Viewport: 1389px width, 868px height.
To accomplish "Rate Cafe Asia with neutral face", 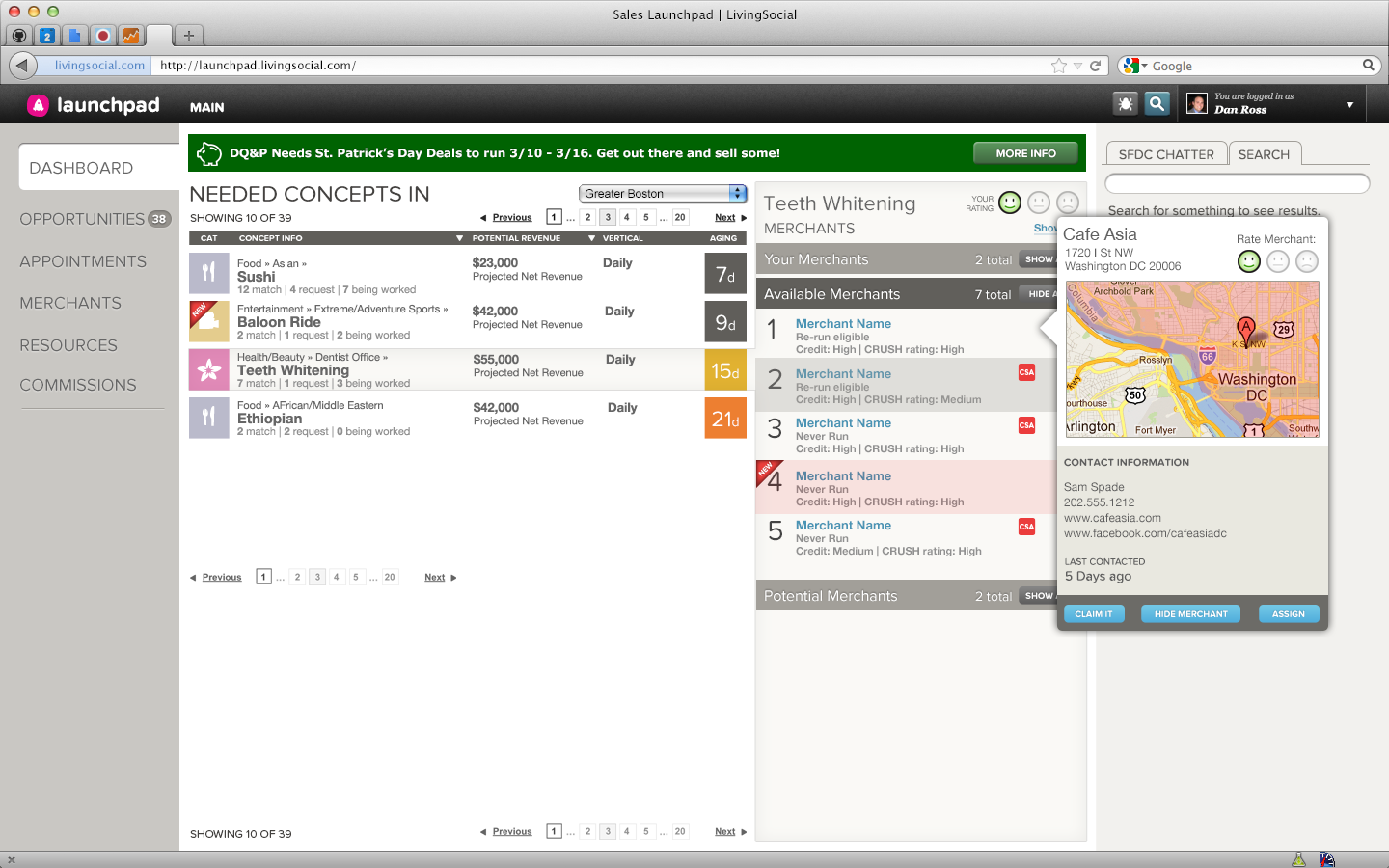I will 1278,261.
